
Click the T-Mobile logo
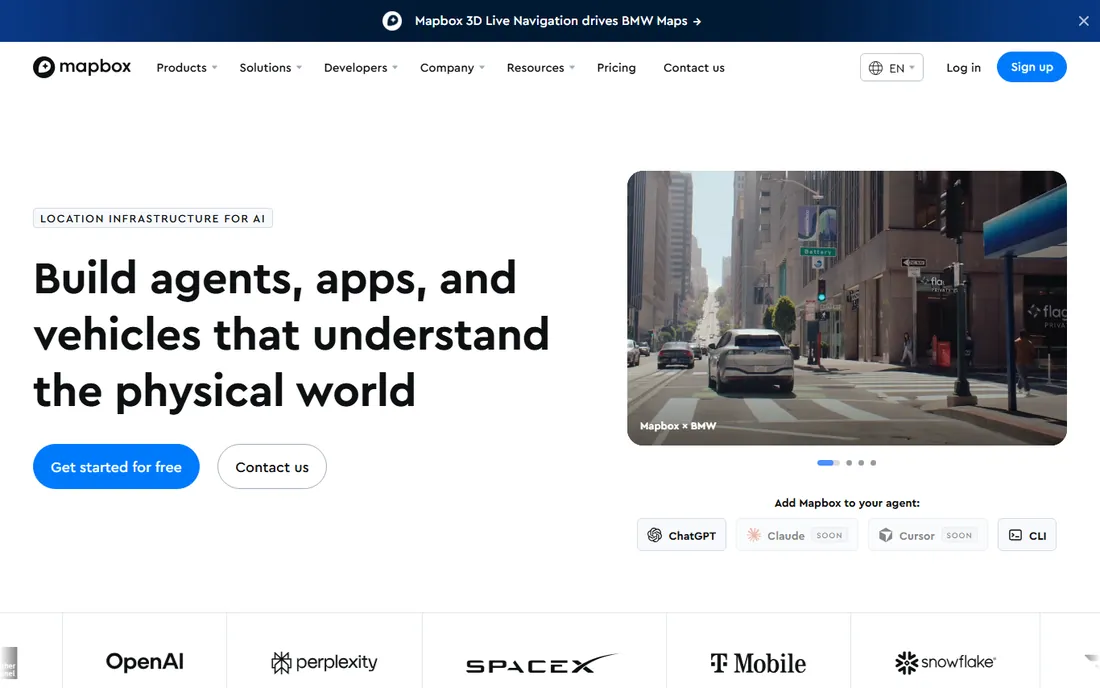click(758, 663)
